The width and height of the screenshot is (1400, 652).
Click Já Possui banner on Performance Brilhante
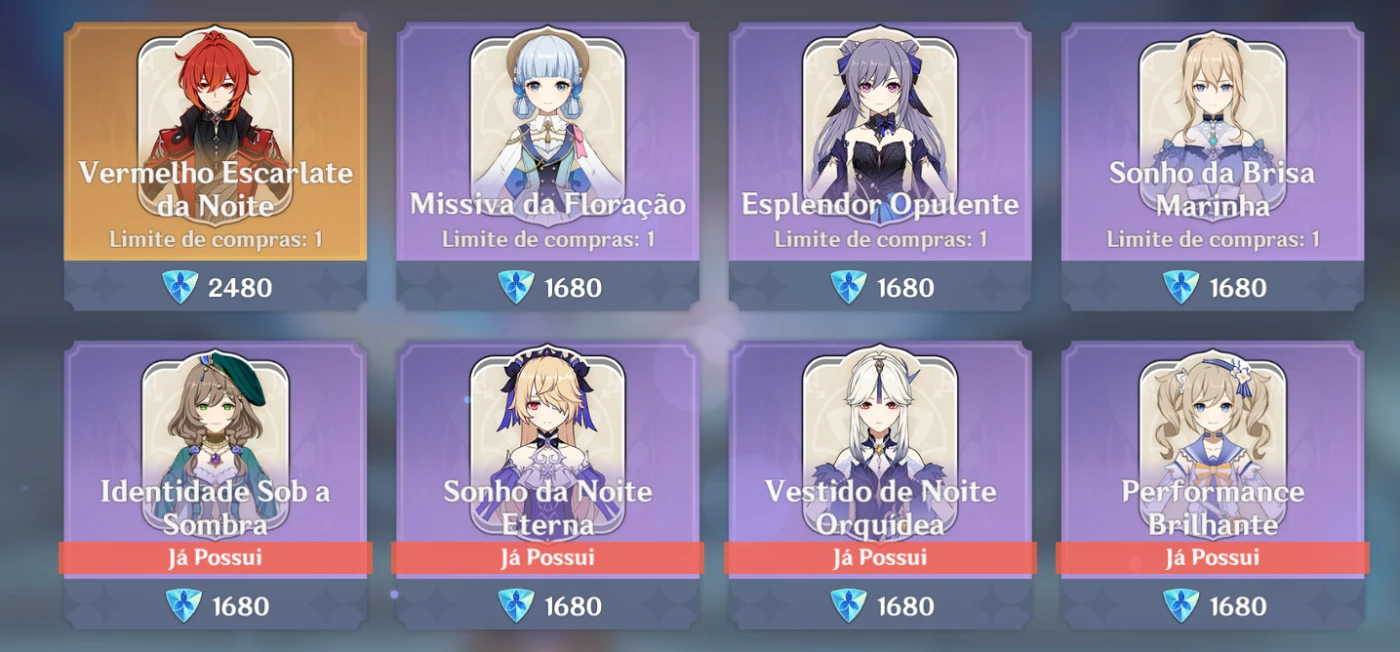click(1212, 558)
